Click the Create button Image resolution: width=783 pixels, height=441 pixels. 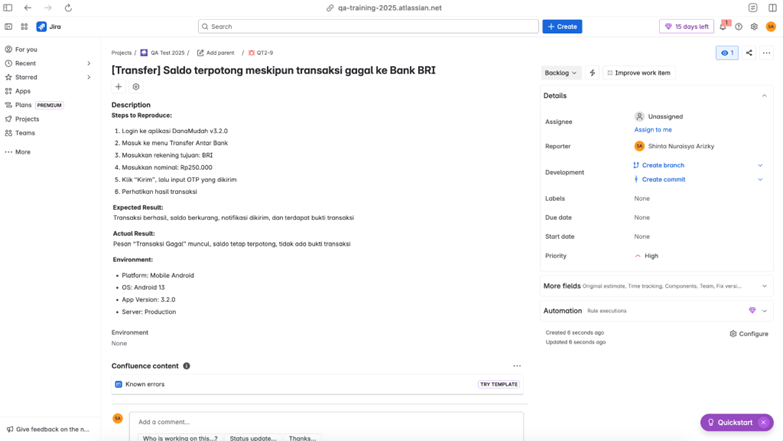click(562, 26)
